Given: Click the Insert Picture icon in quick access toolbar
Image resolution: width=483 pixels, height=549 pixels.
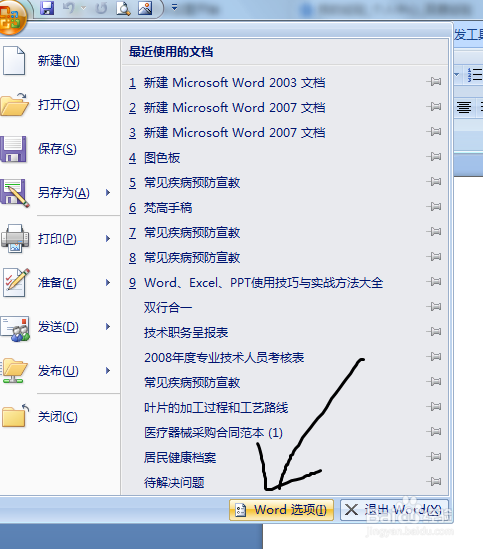Looking at the screenshot, I should (x=145, y=8).
